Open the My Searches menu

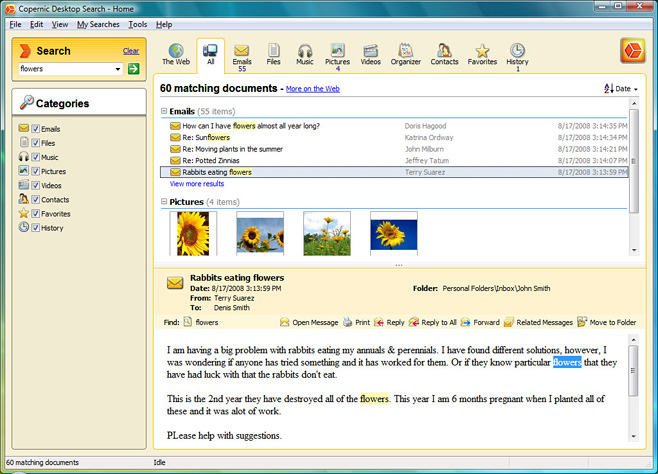pyautogui.click(x=97, y=24)
